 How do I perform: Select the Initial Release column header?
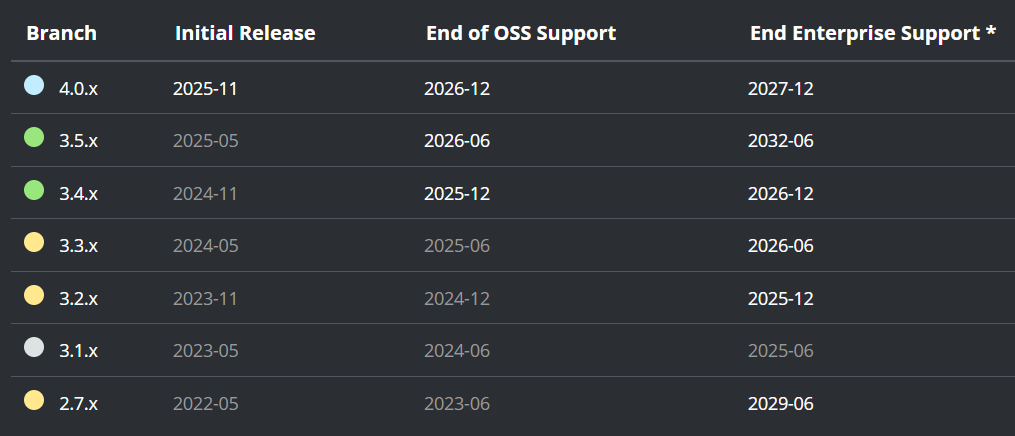coord(245,34)
